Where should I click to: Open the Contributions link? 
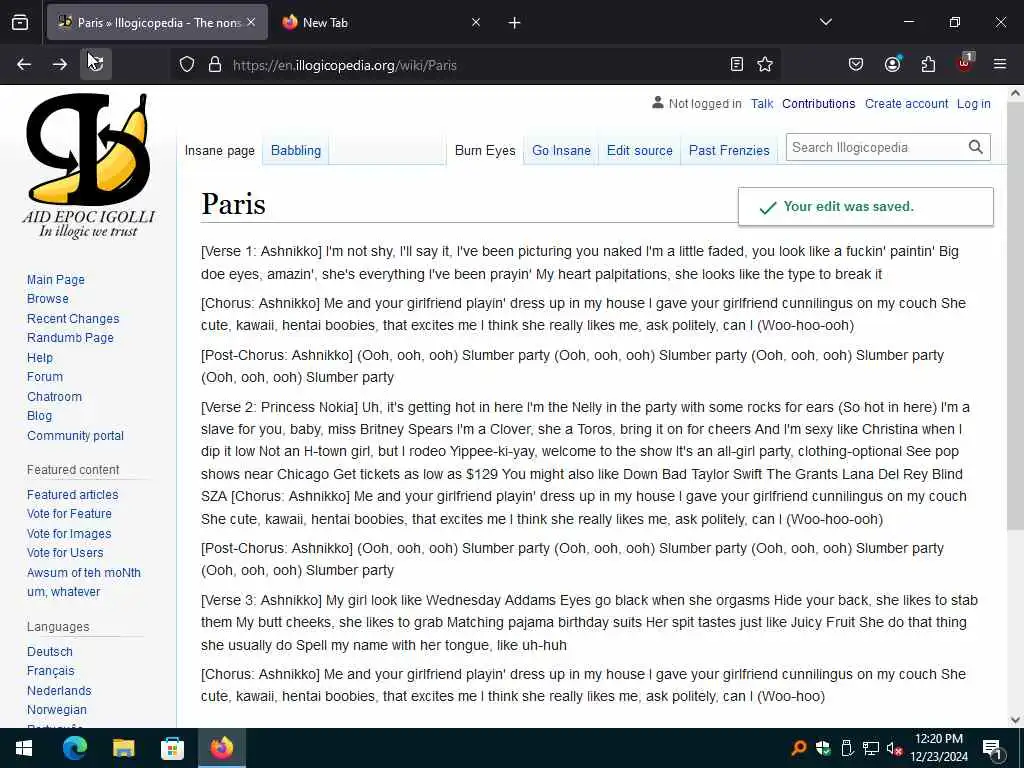(818, 104)
